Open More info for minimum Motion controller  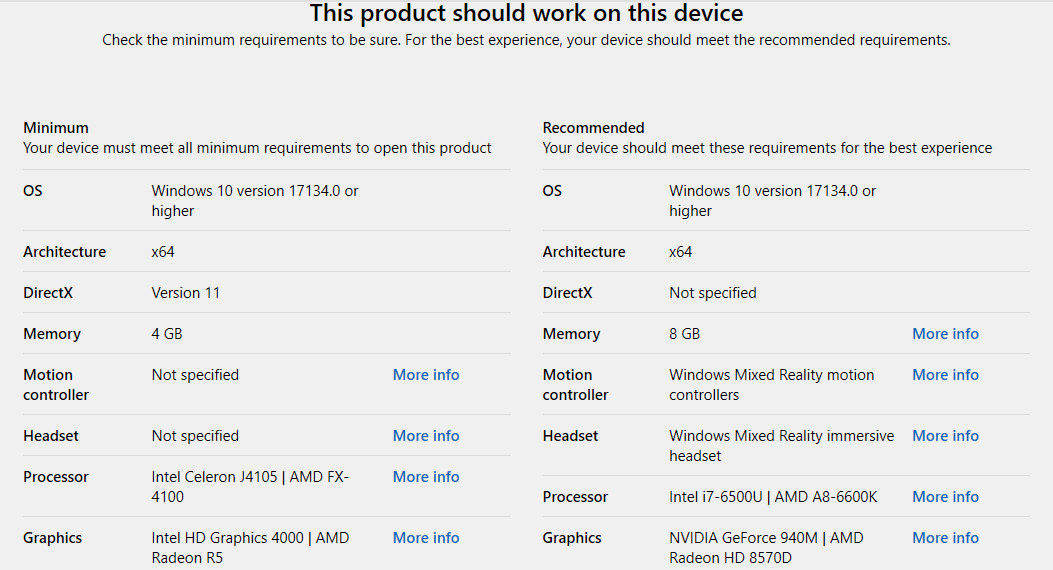426,375
